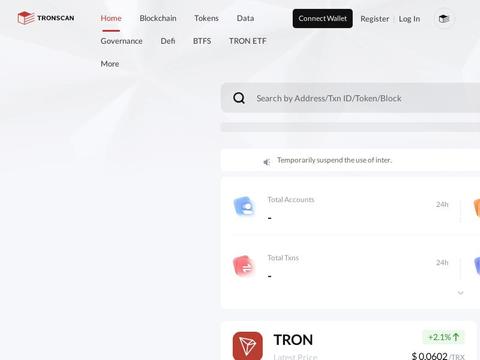The image size is (480, 360).
Task: Open the Home menu tab
Action: pyautogui.click(x=111, y=18)
